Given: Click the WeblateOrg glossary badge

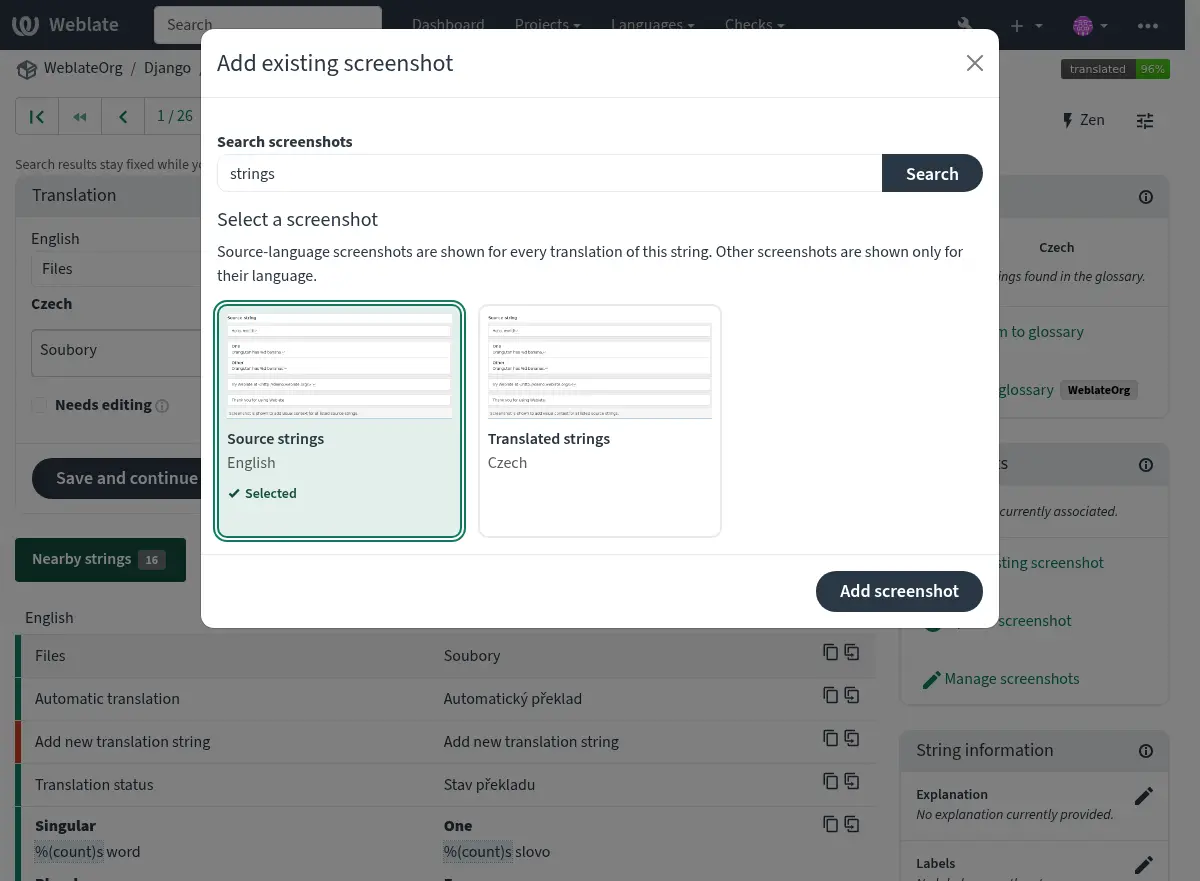Looking at the screenshot, I should click(1098, 390).
